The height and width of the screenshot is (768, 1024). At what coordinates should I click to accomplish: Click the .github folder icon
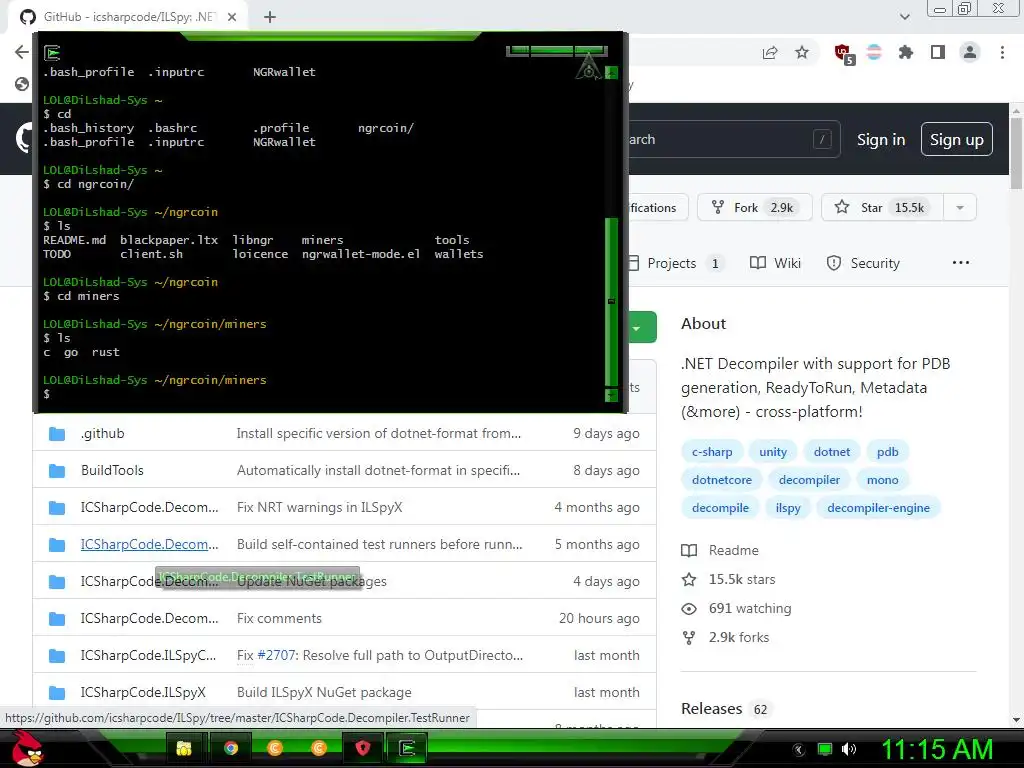[57, 434]
